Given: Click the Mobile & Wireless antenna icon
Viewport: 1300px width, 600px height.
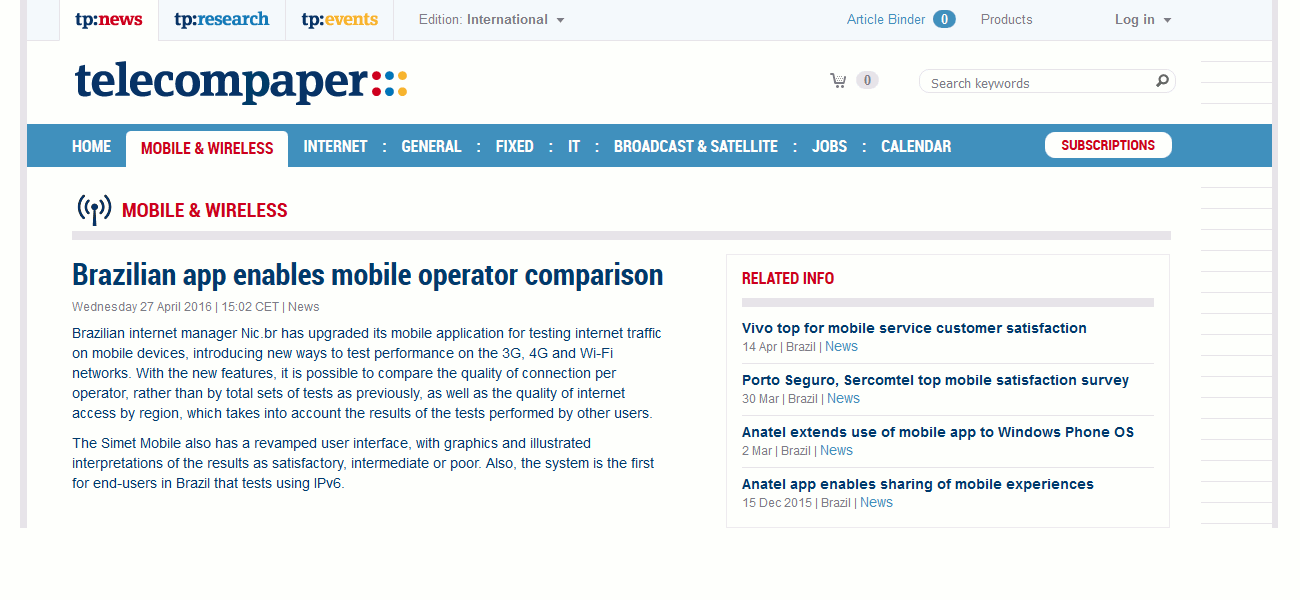Looking at the screenshot, I should click(x=93, y=209).
